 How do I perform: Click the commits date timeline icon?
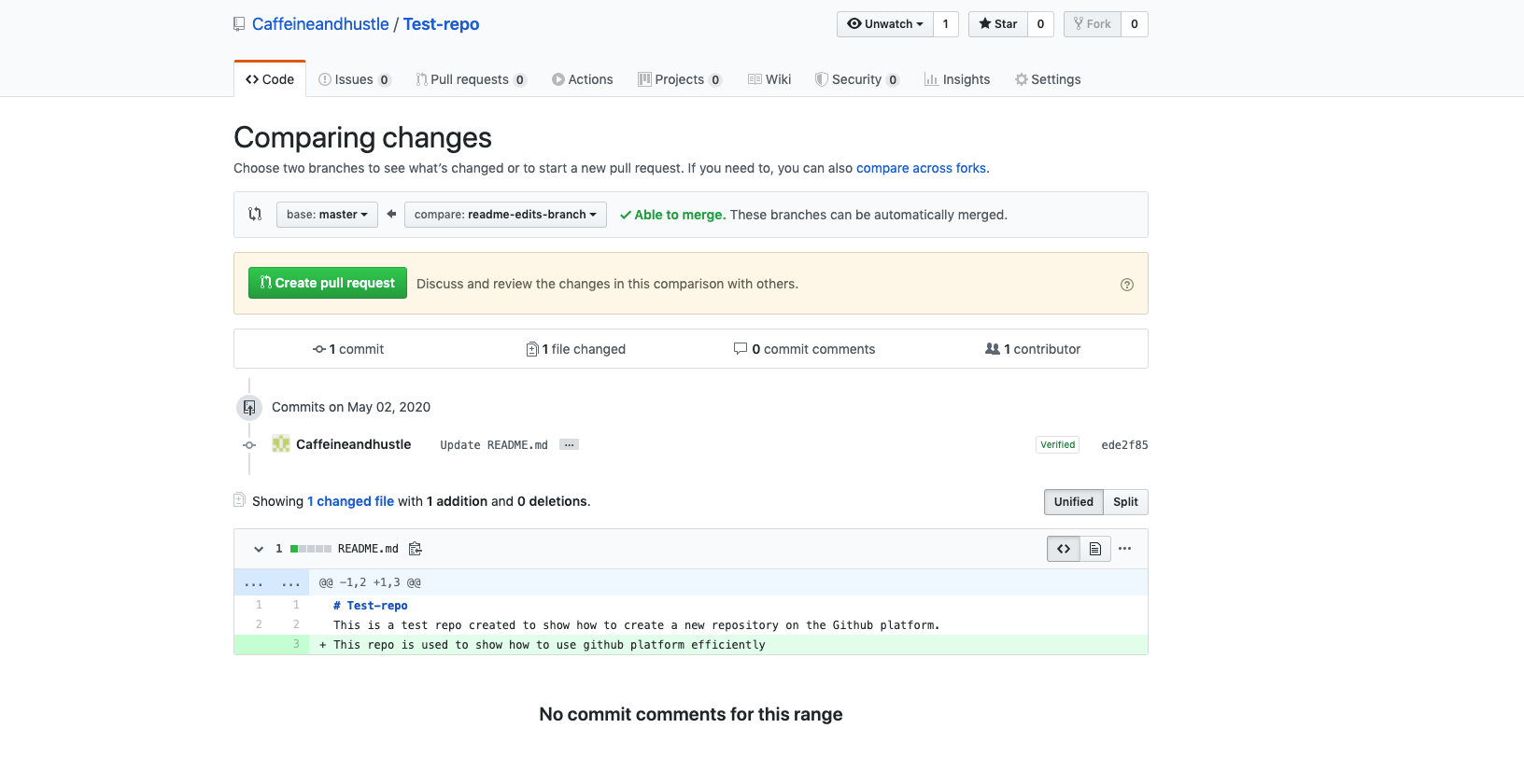(x=249, y=407)
